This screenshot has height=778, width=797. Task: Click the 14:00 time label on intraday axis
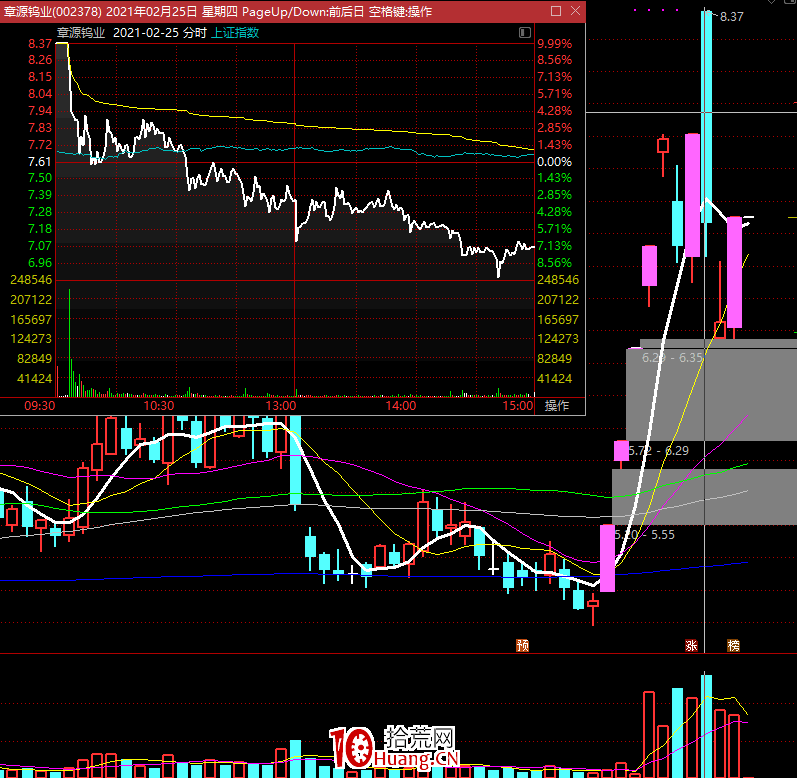[401, 406]
